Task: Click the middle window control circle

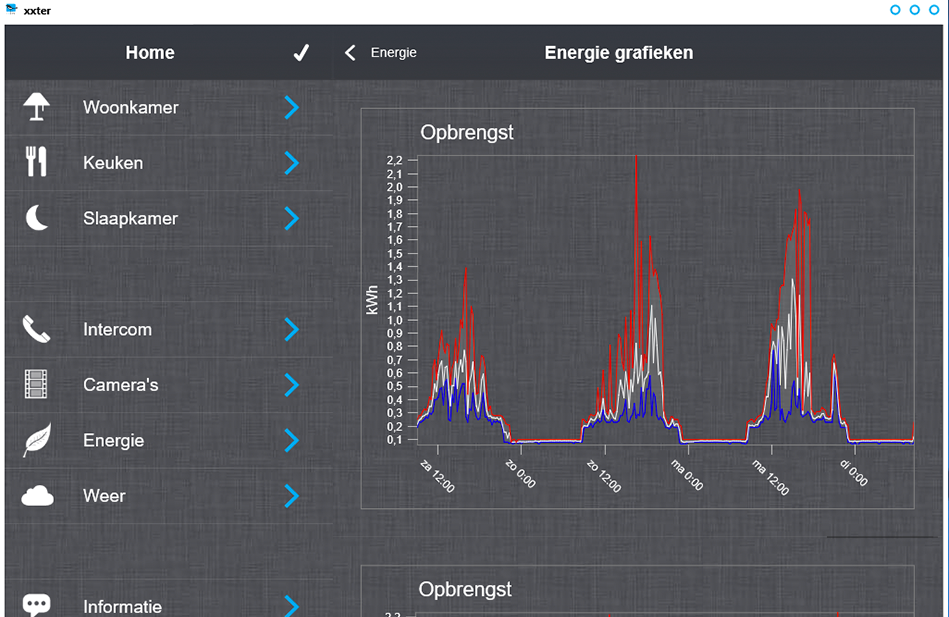Action: (x=915, y=10)
